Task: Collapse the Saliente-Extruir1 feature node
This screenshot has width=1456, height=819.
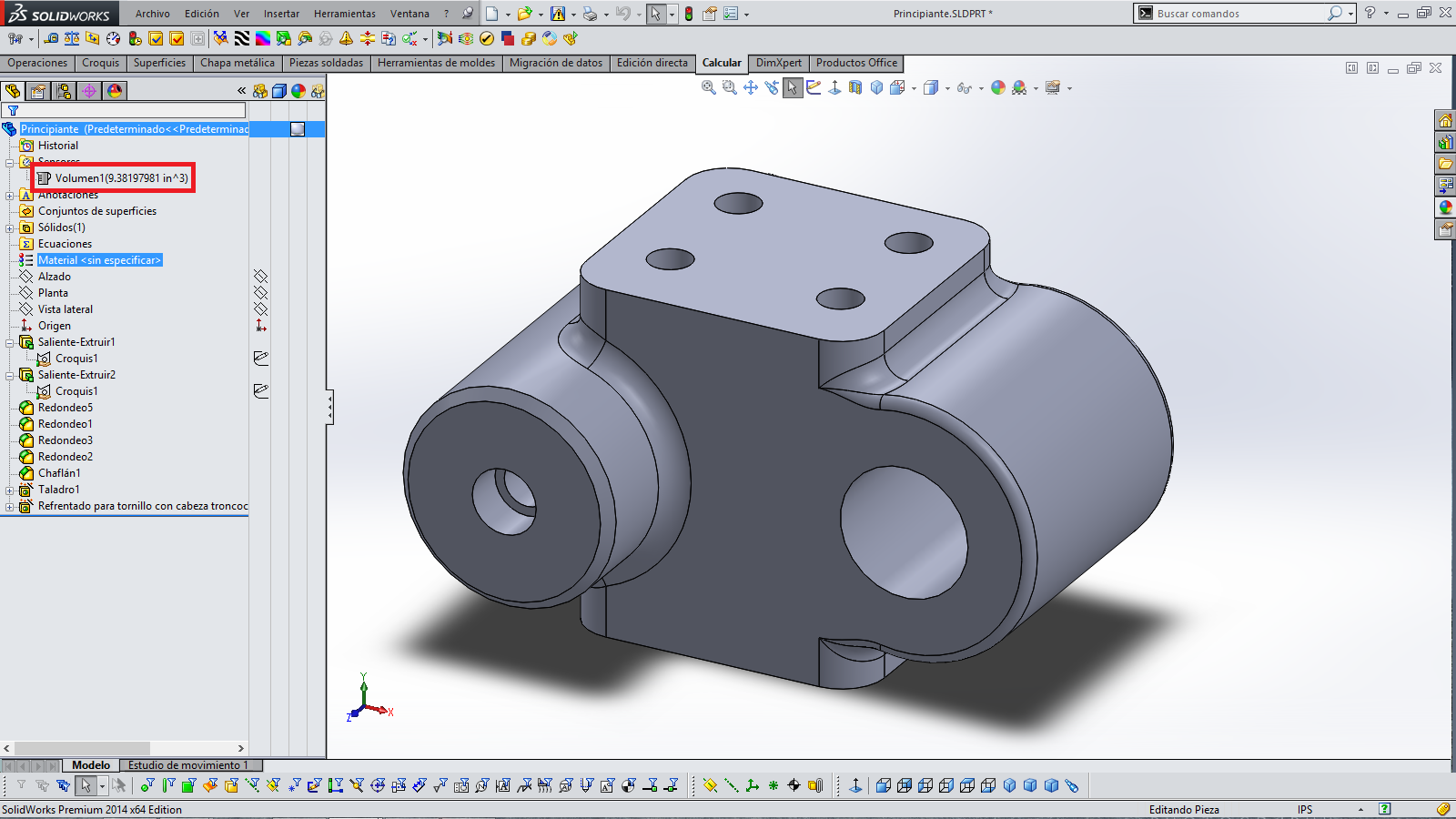Action: pyautogui.click(x=10, y=343)
